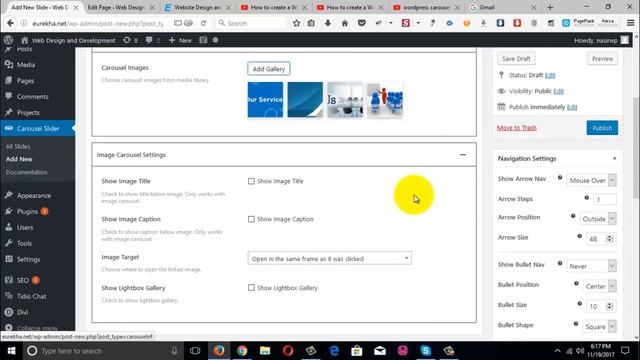This screenshot has width=640, height=360.
Task: Open Firefox from the taskbar
Action: (219, 351)
